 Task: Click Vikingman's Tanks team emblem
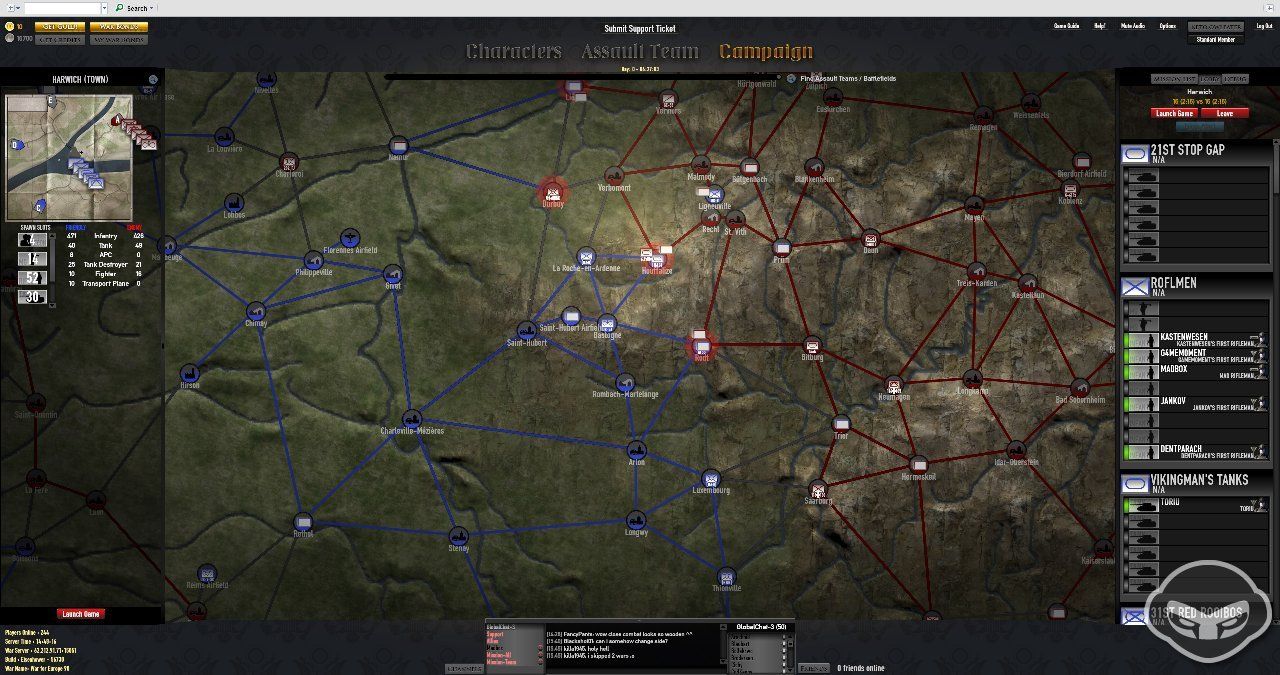click(1134, 481)
